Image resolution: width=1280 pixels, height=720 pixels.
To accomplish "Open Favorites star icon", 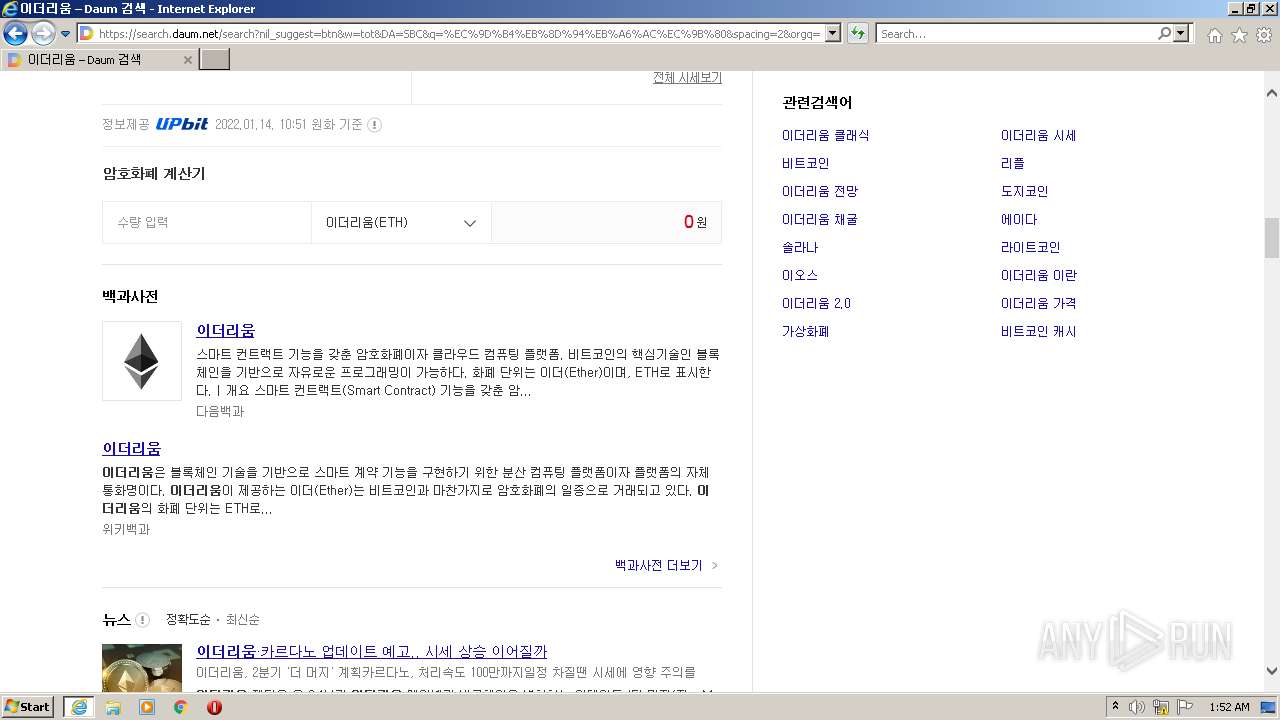I will point(1239,35).
